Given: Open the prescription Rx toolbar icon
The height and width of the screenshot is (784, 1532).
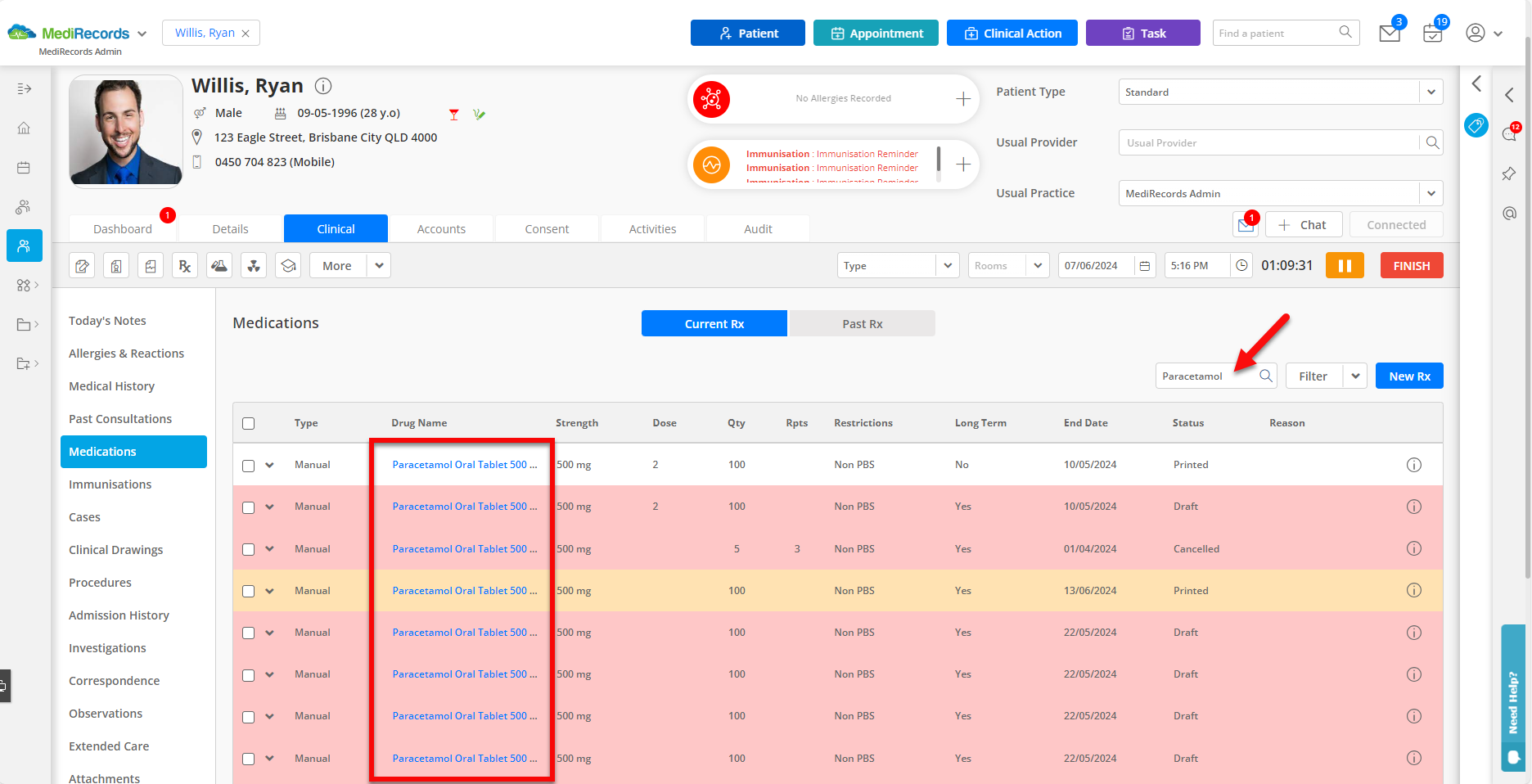Looking at the screenshot, I should (x=185, y=265).
